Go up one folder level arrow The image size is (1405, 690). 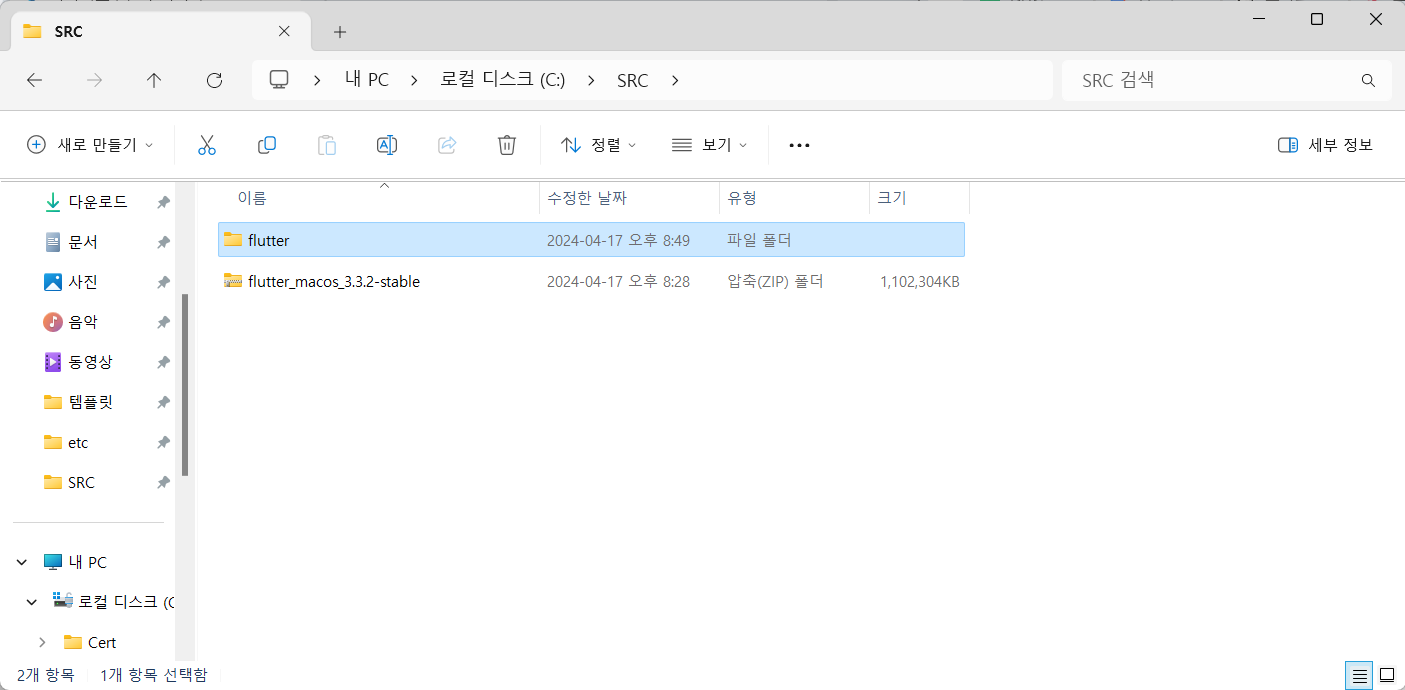154,81
